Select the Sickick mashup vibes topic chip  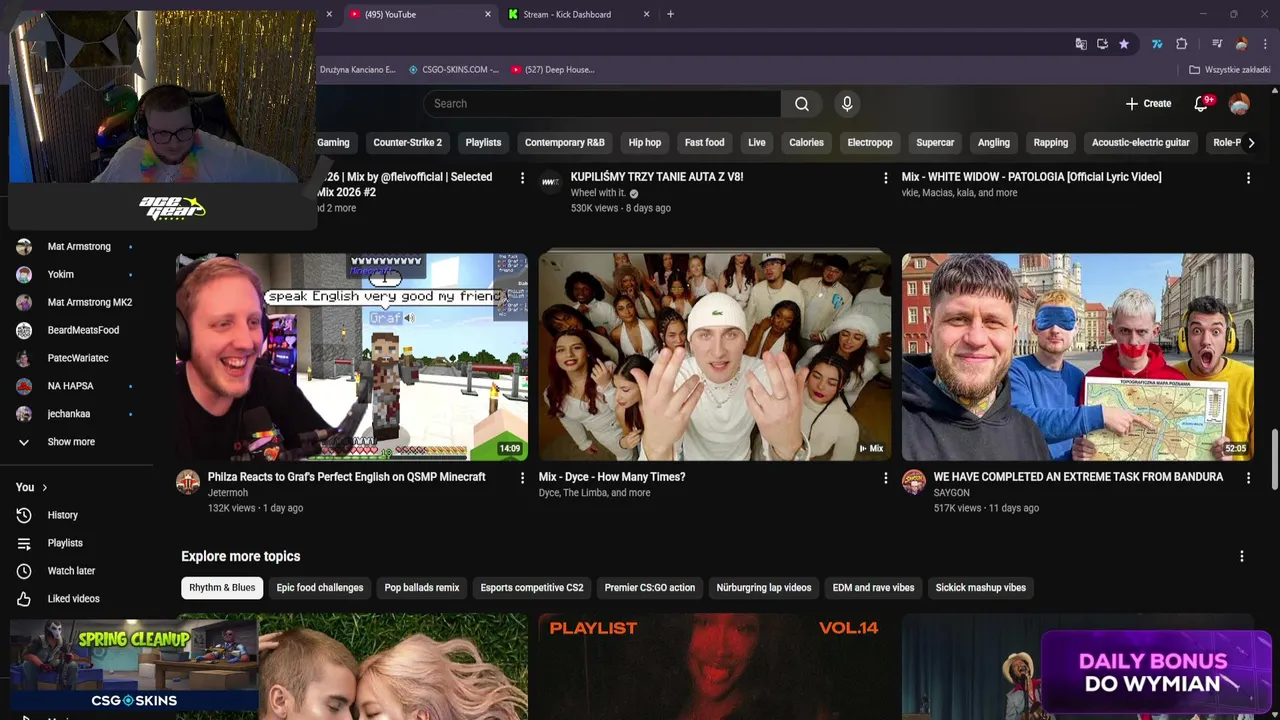981,588
